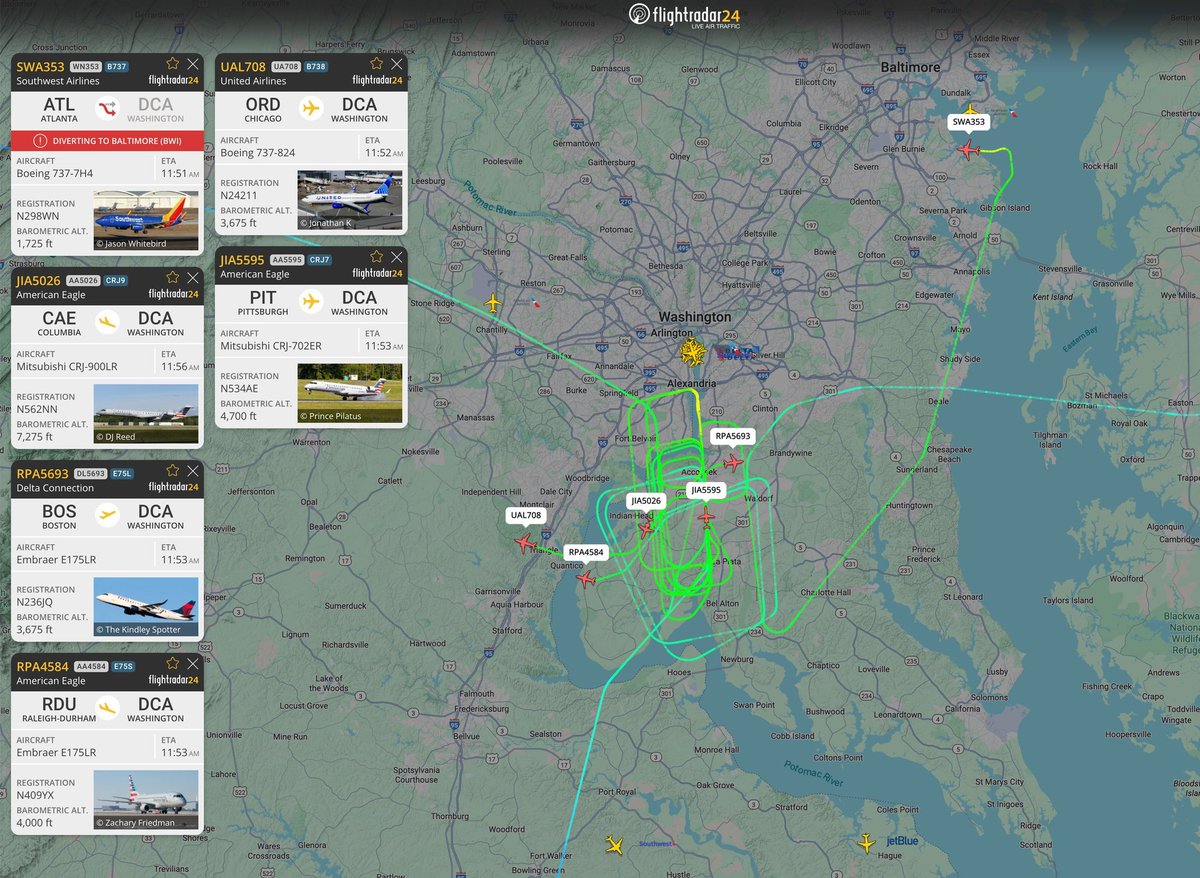1200x878 pixels.
Task: Click CAE origin on JIA5026 card
Action: coord(60,319)
